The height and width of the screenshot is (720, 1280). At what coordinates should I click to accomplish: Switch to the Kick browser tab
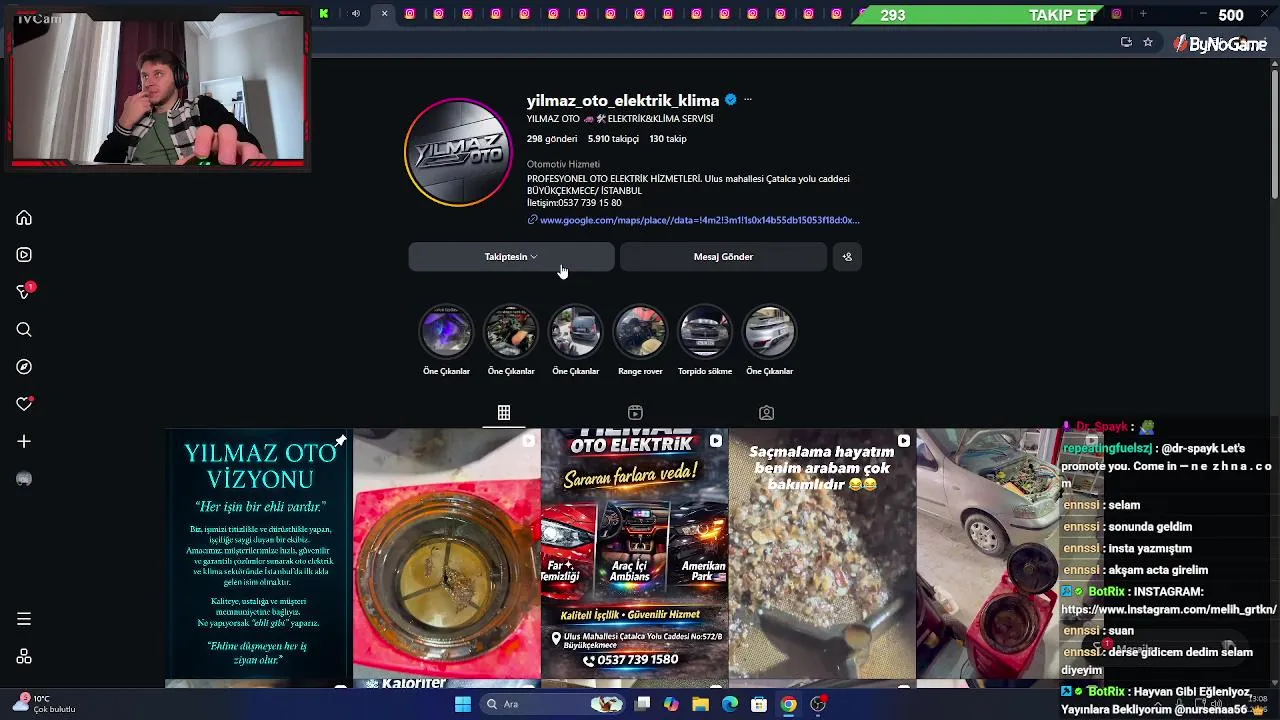point(324,14)
